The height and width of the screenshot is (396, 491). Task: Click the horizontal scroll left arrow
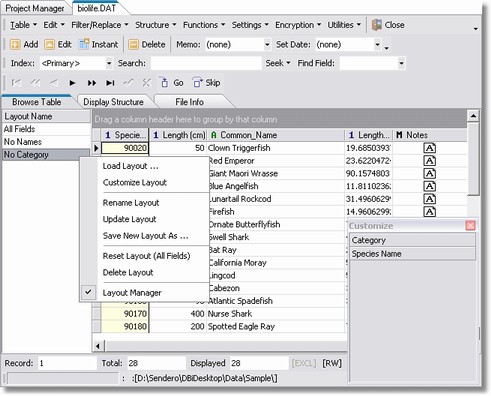click(x=98, y=346)
